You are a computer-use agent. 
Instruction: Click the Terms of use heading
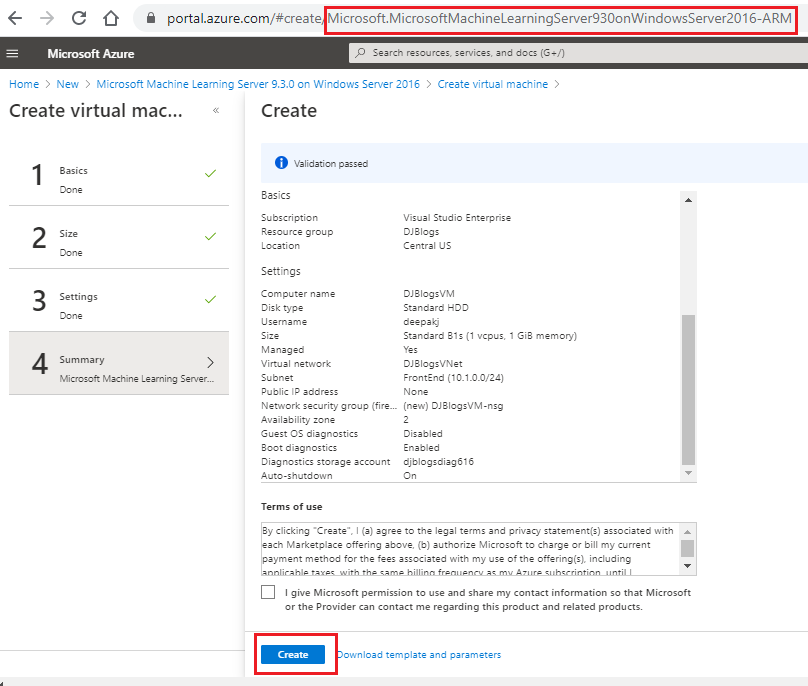pos(292,507)
